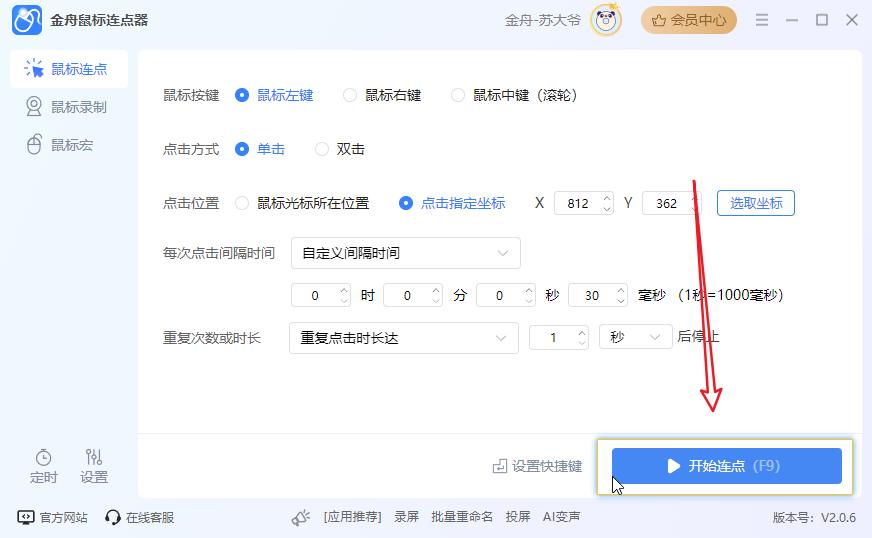
Task: Click the megaphone announcement icon
Action: [x=300, y=517]
